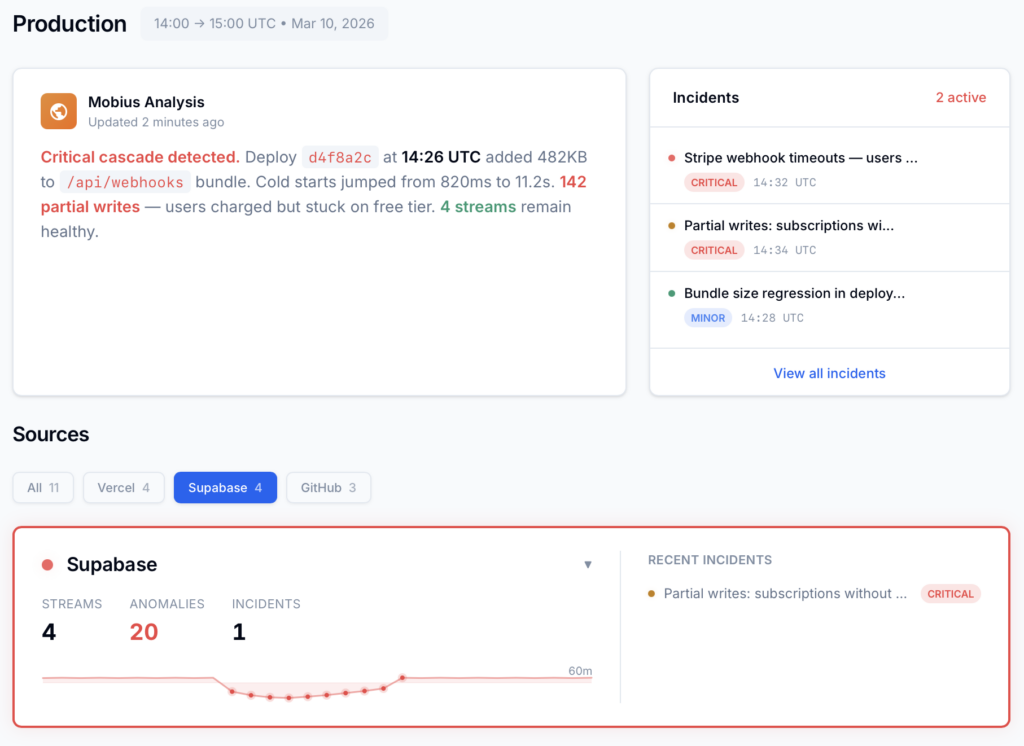The width and height of the screenshot is (1024, 746).
Task: Switch to the Vercel sources filter
Action: pyautogui.click(x=123, y=488)
